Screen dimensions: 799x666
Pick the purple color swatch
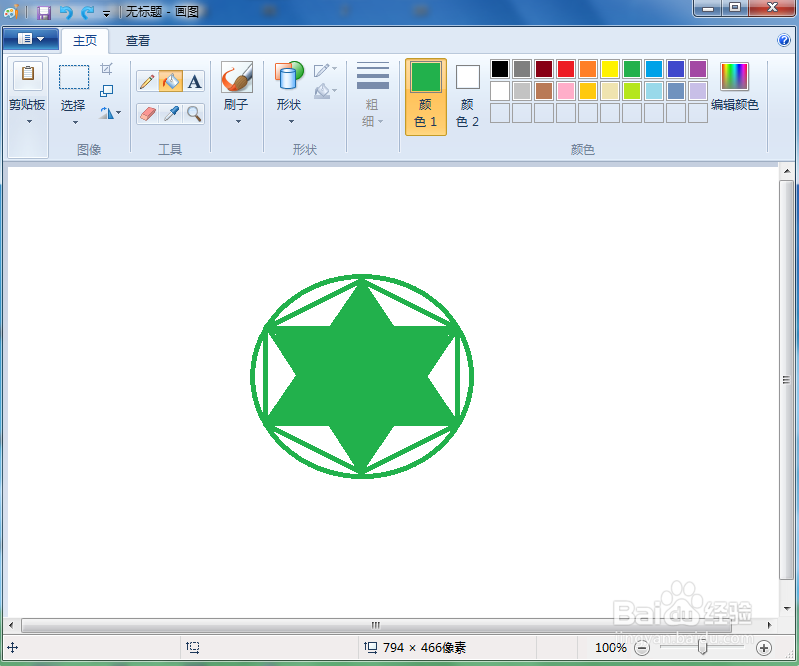tap(698, 69)
